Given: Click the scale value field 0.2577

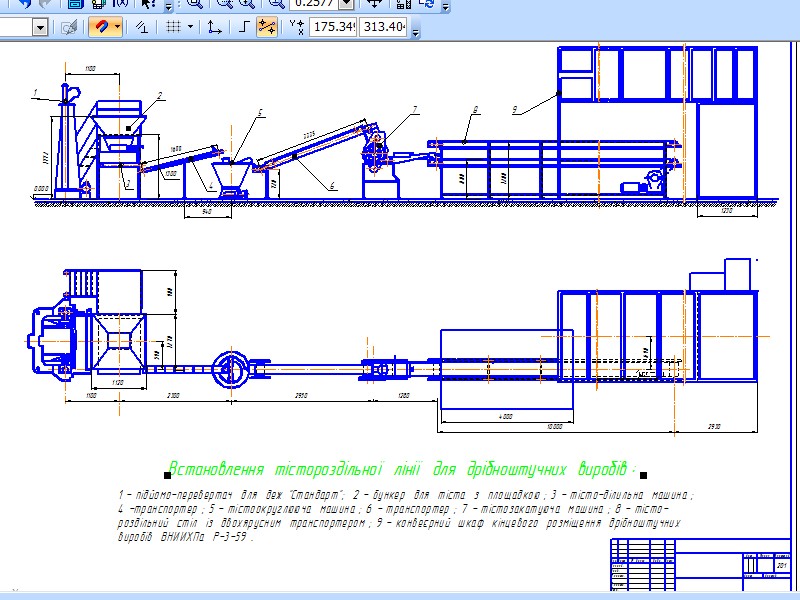Looking at the screenshot, I should [x=314, y=4].
